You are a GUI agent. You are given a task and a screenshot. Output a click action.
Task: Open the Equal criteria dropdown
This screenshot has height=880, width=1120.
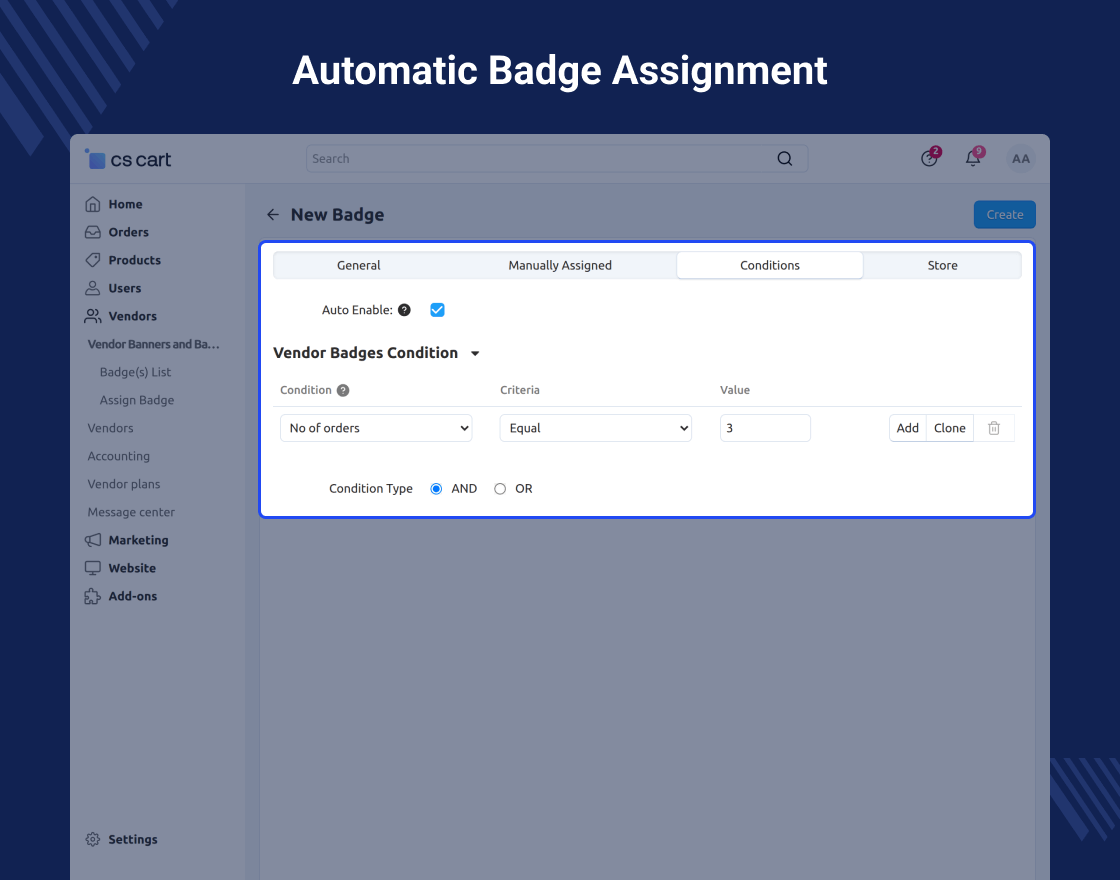596,428
